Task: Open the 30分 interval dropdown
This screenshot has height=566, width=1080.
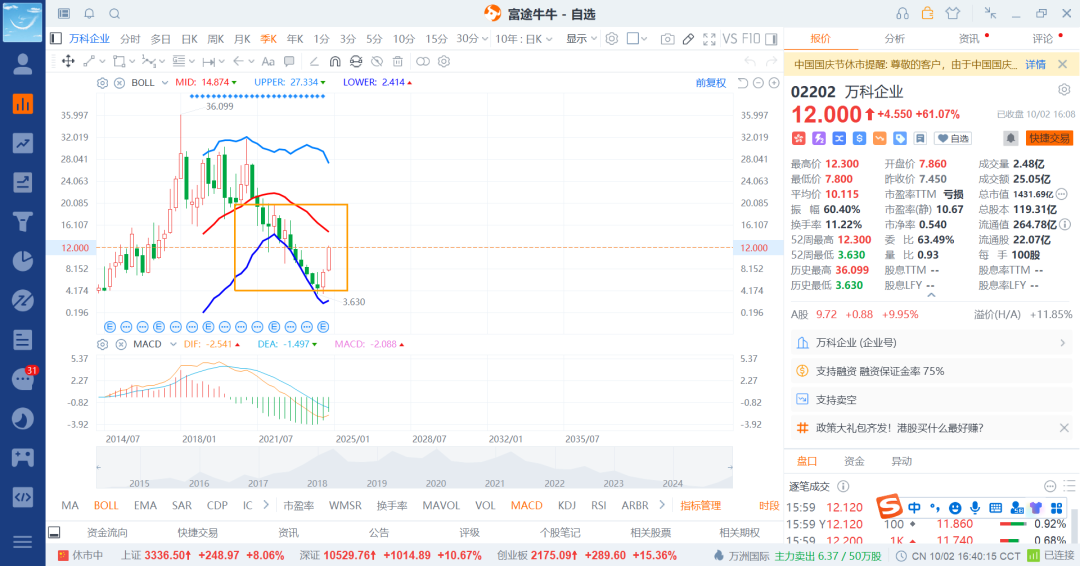Action: (472, 39)
